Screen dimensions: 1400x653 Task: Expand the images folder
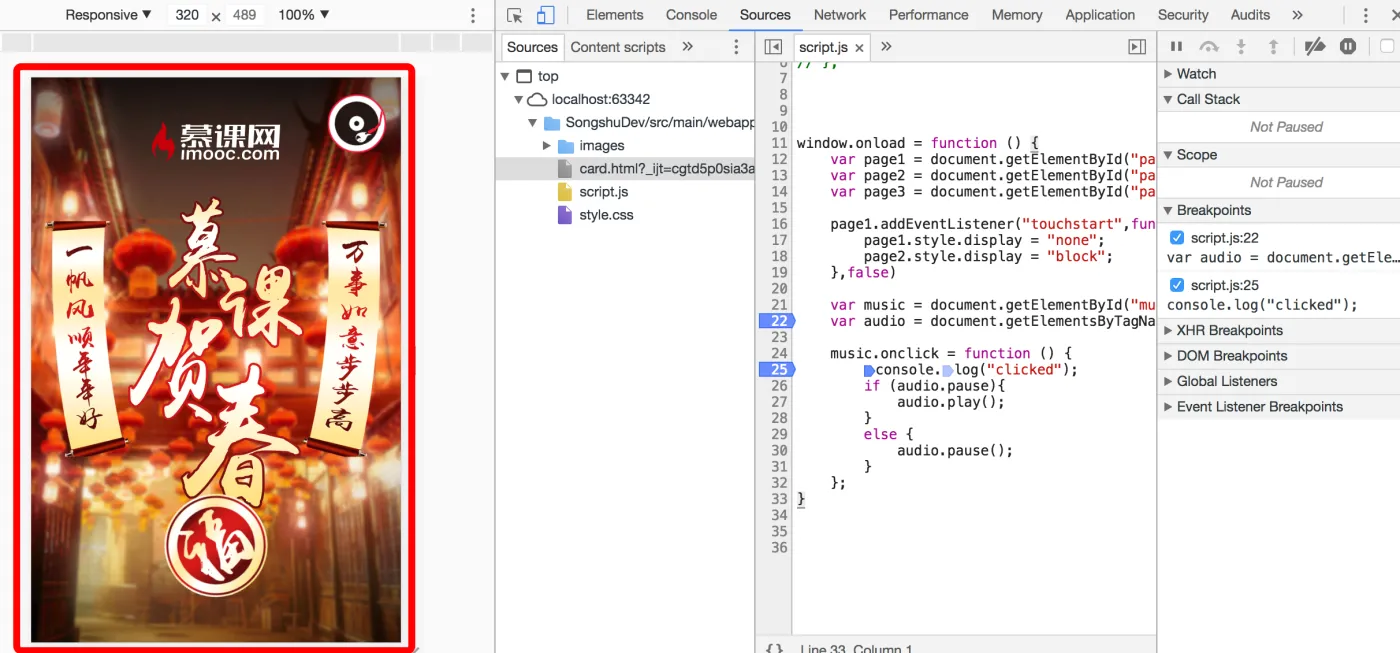(x=547, y=146)
